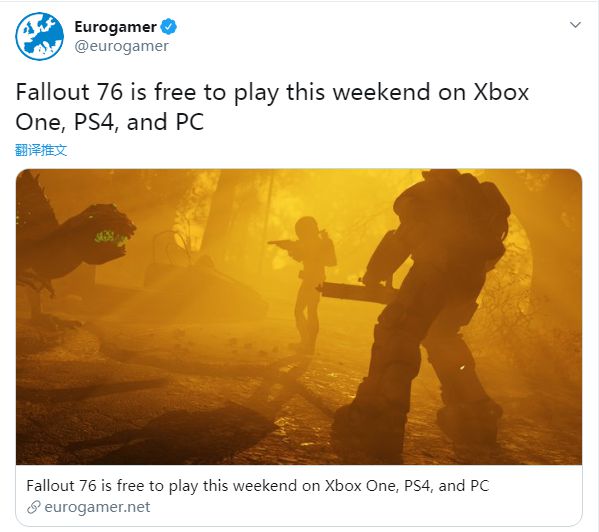Click the heavy weapon held by armor

click(357, 293)
